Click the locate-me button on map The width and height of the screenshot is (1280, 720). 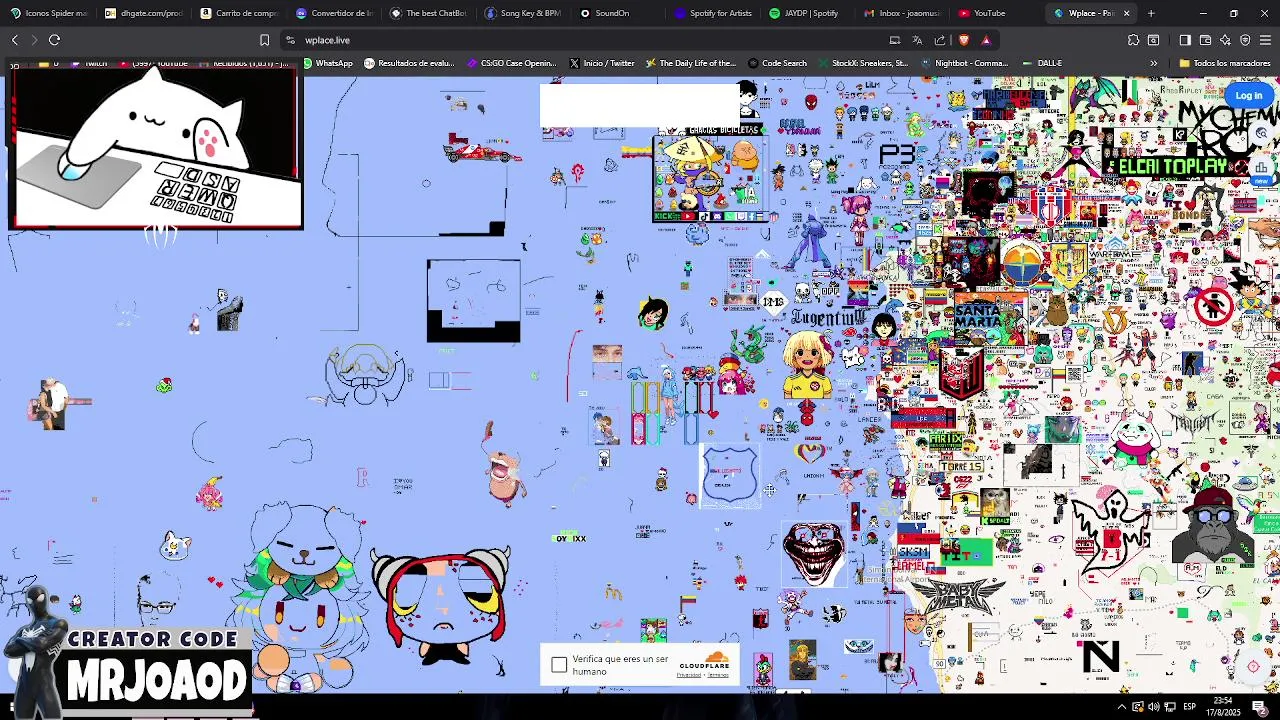pyautogui.click(x=1253, y=667)
